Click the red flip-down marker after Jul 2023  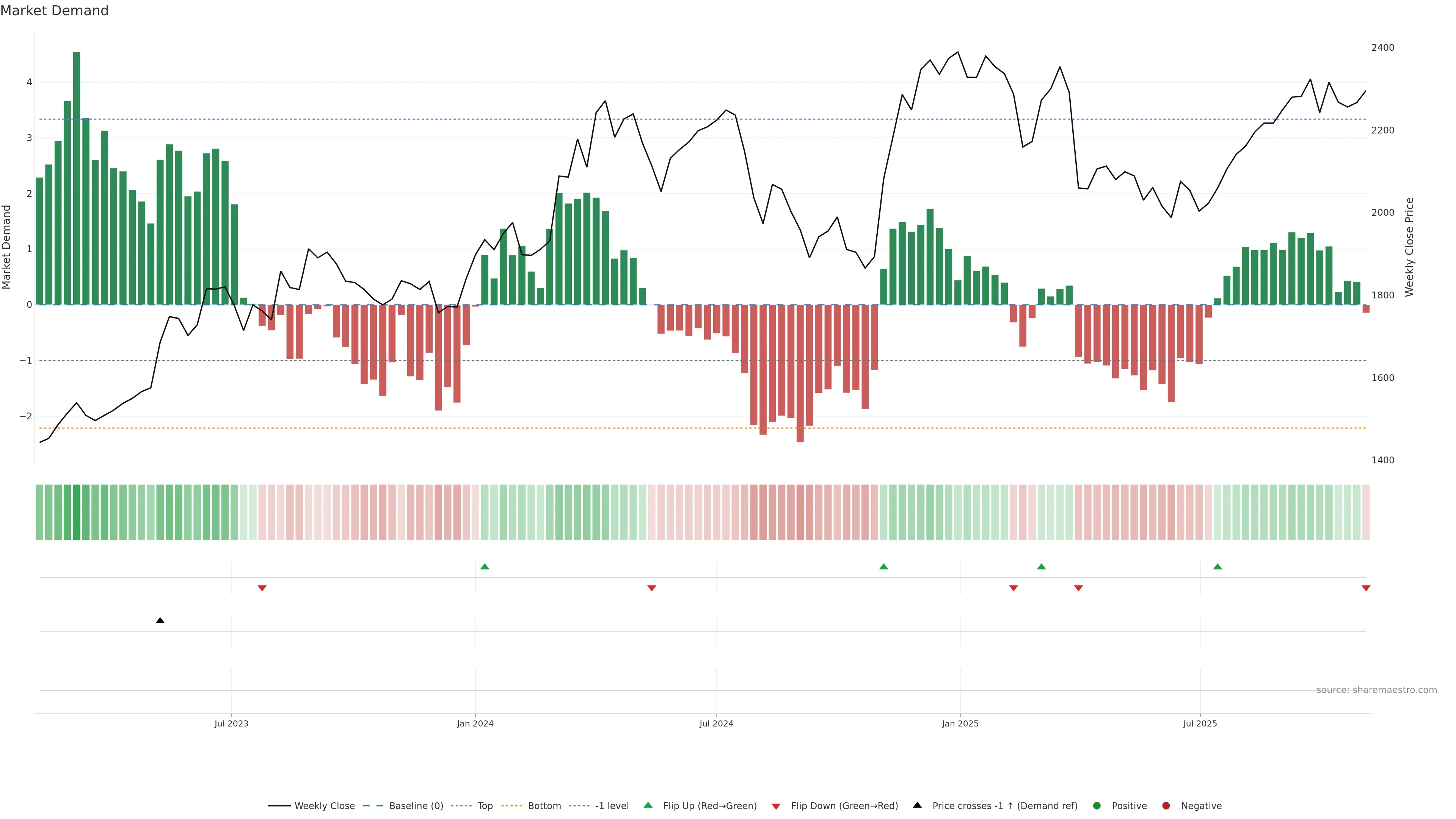click(x=262, y=588)
